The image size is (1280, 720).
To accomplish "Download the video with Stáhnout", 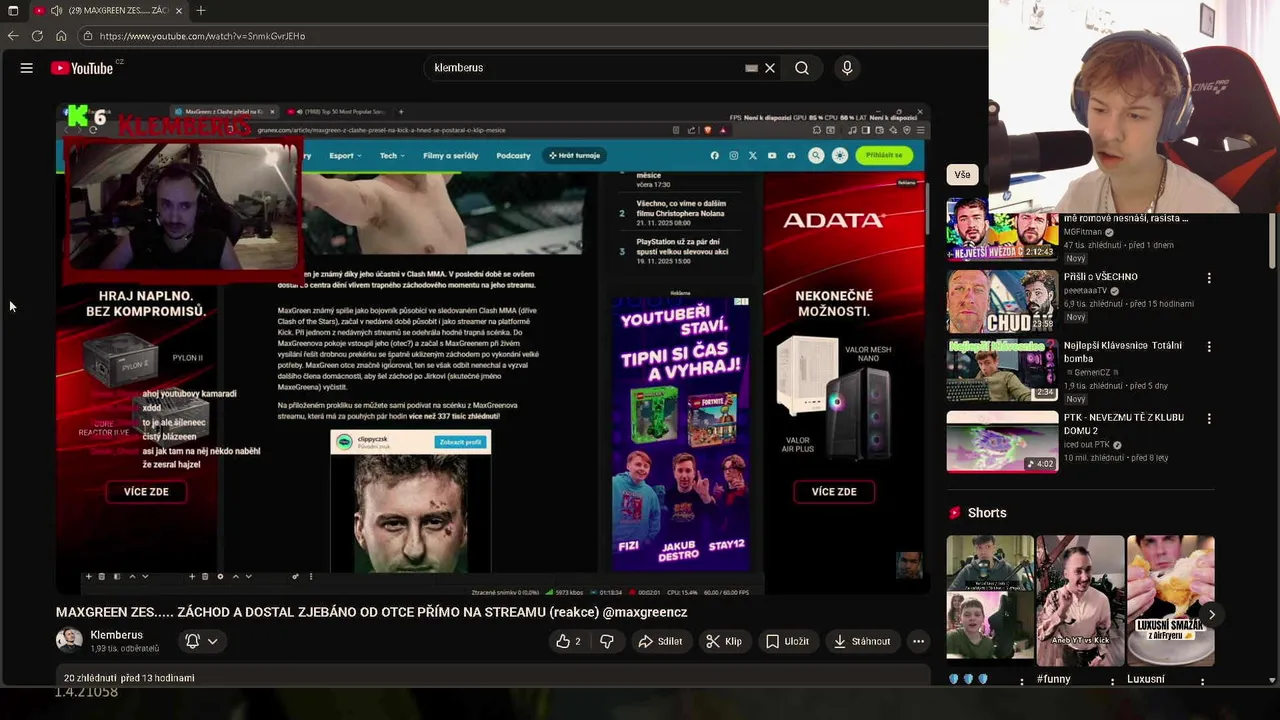I will (862, 641).
